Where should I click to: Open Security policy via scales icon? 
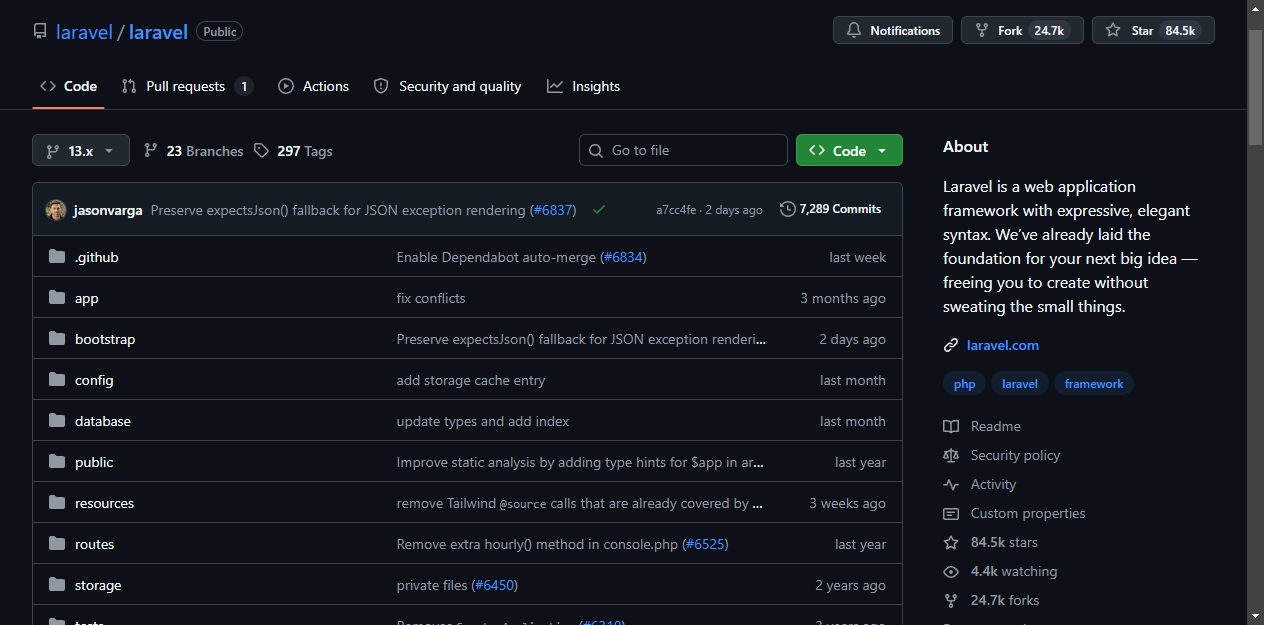pos(951,455)
